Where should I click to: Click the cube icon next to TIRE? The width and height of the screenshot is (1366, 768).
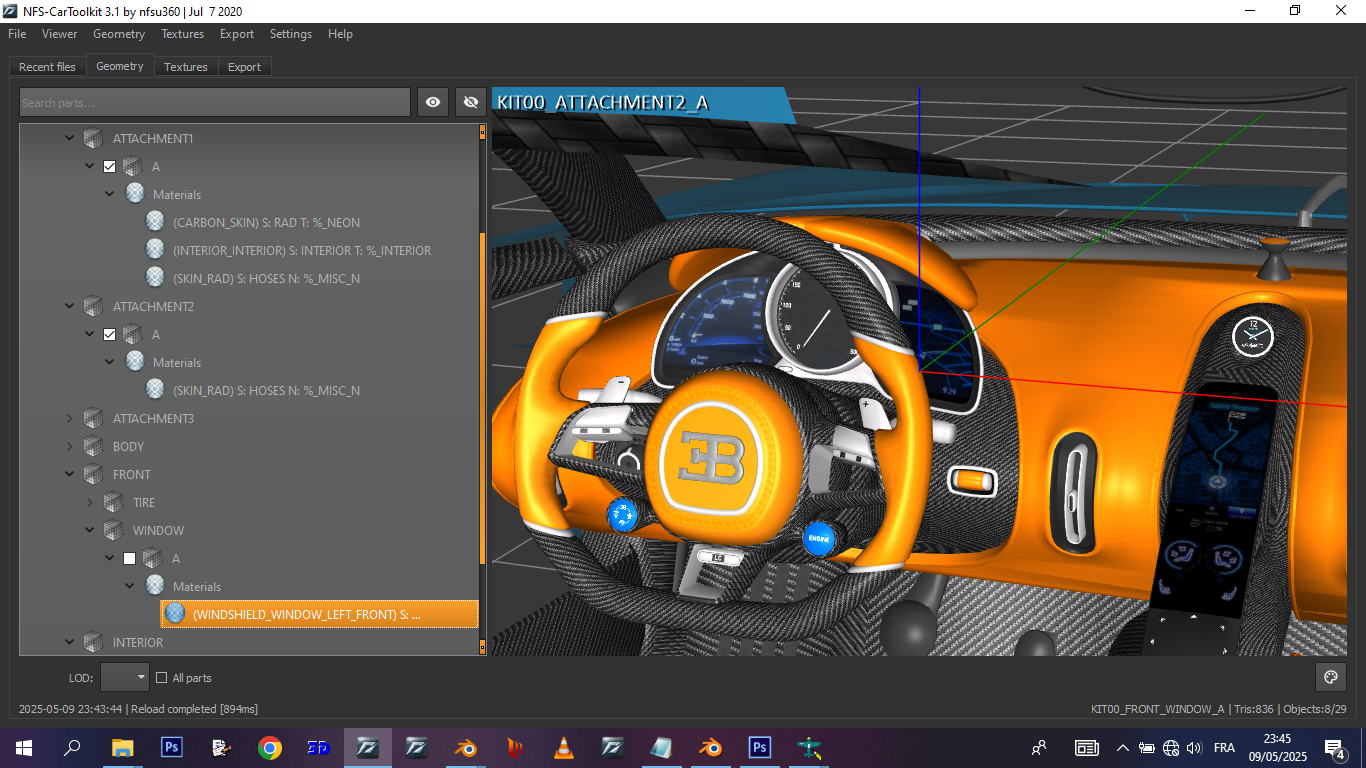[x=113, y=502]
